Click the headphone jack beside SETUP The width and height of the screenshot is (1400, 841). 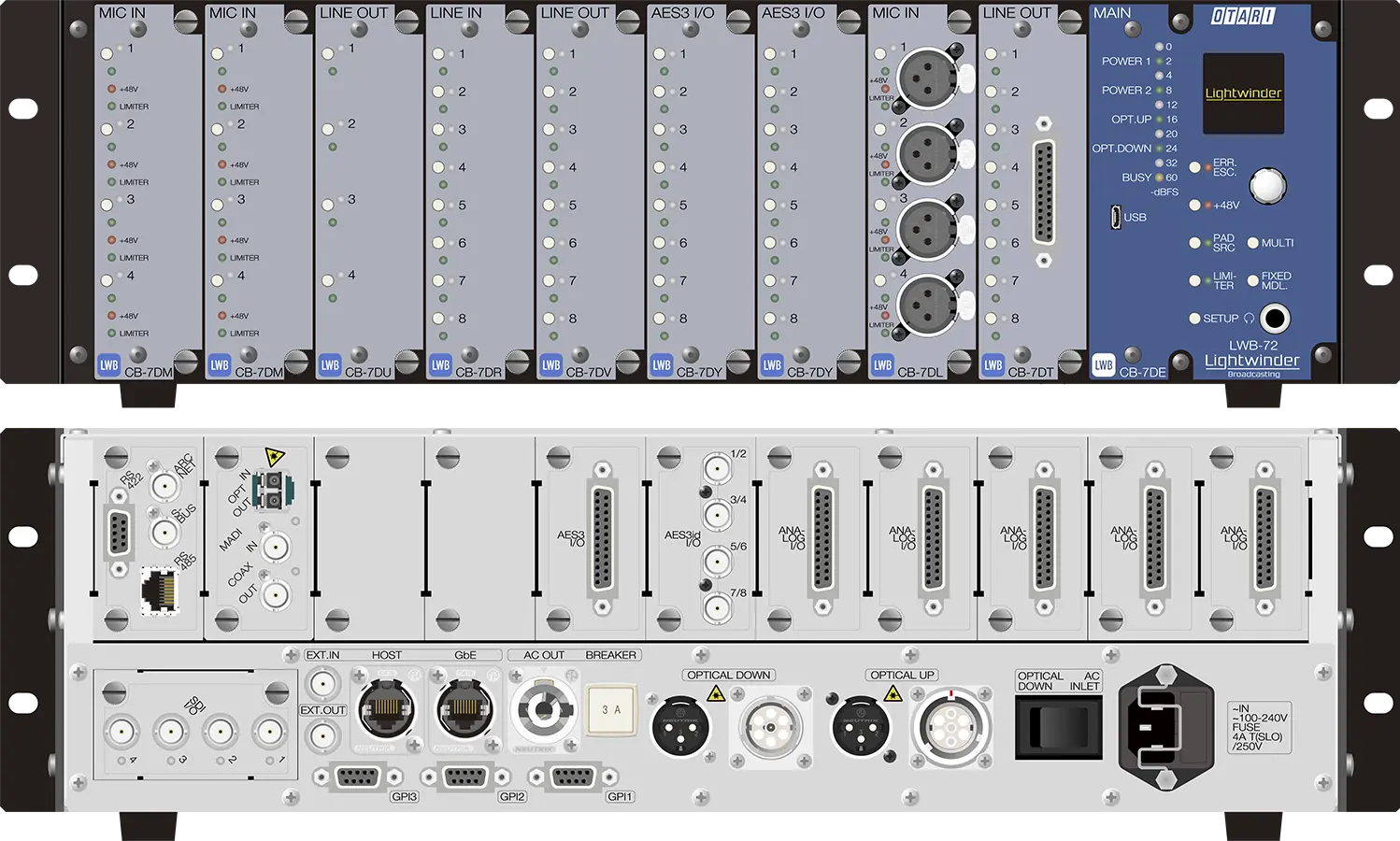(x=1275, y=319)
